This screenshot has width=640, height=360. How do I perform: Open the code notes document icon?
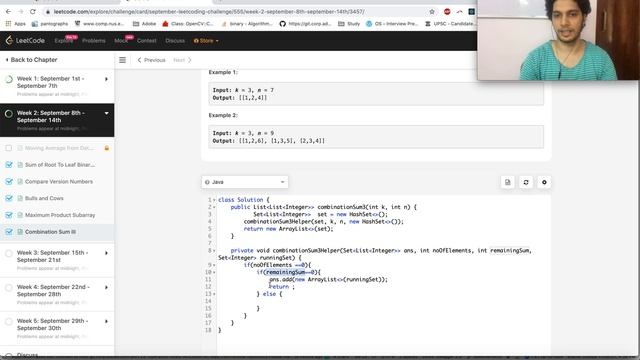(x=507, y=182)
